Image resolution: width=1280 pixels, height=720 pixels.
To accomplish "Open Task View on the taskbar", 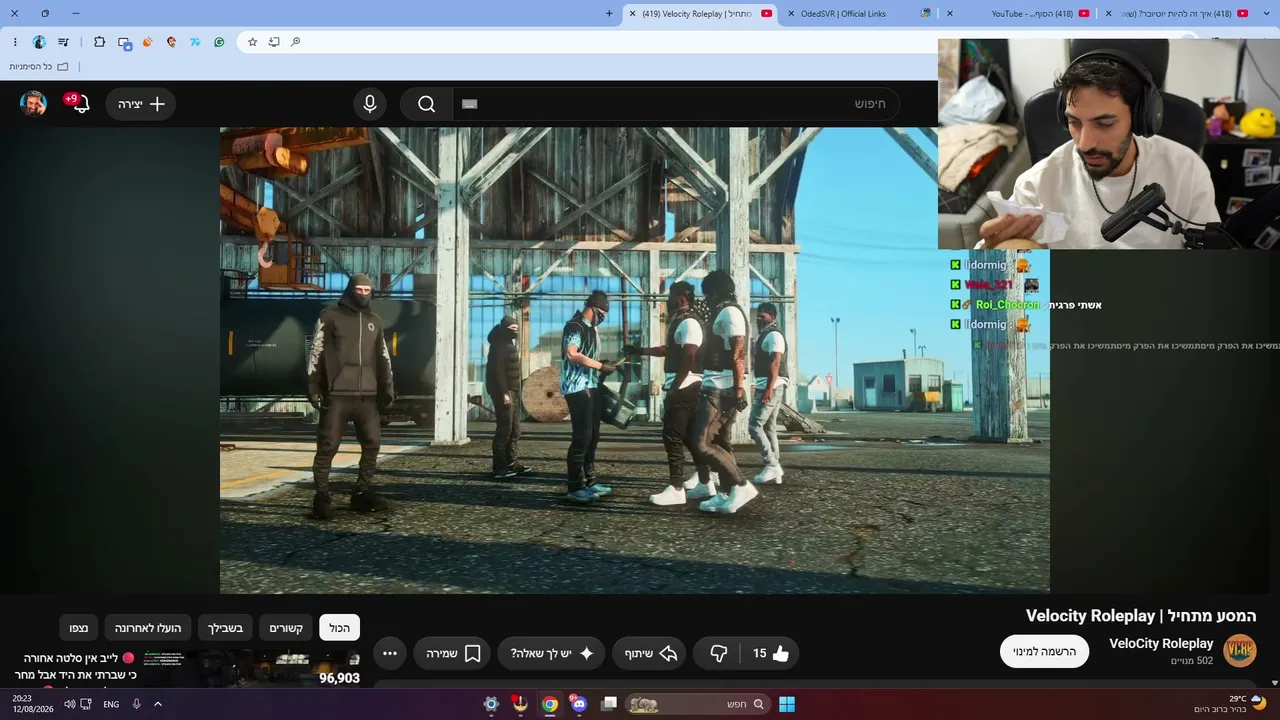I will [x=609, y=704].
